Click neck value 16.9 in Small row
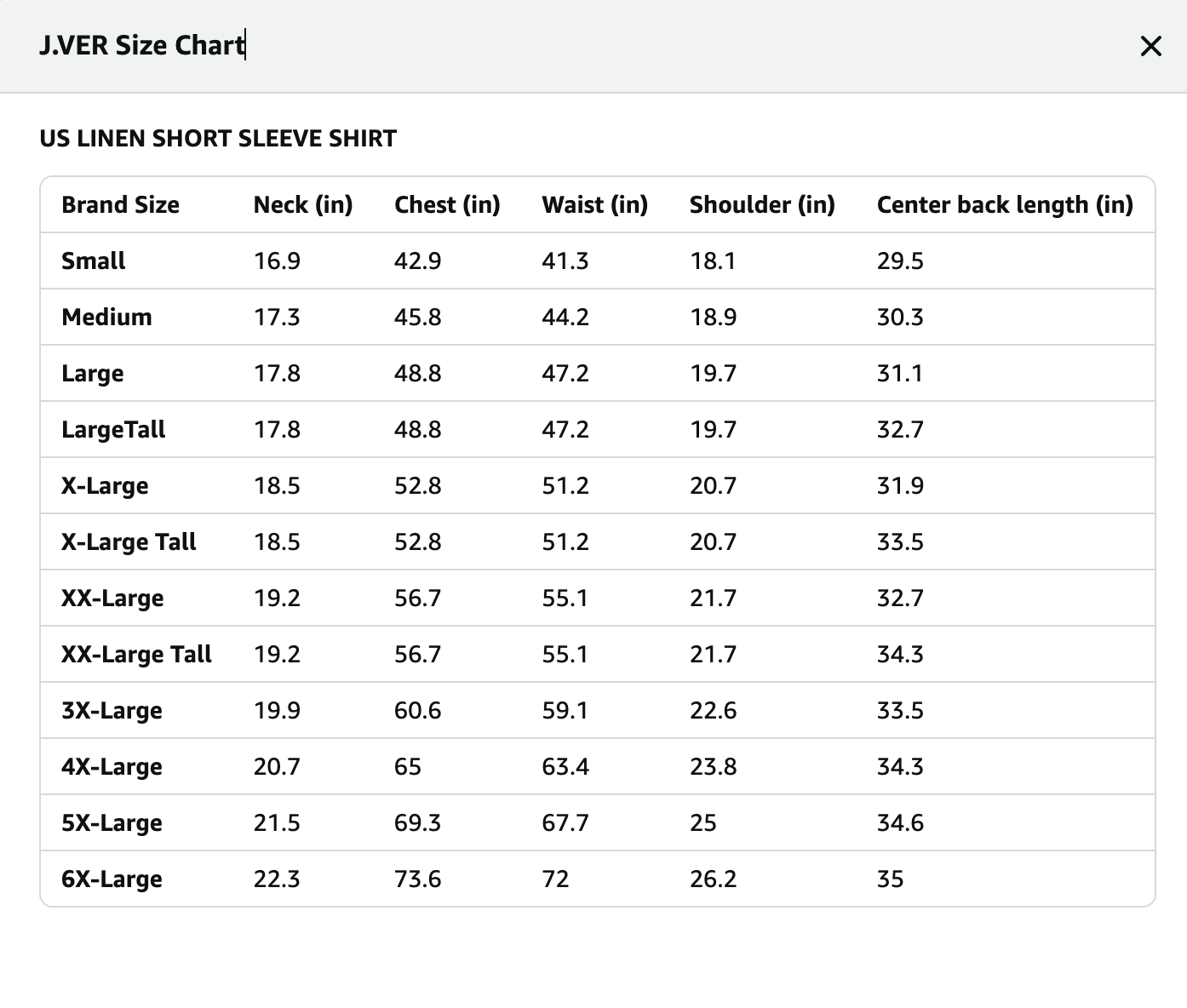Screen dimensions: 1187x1008 pos(277,261)
